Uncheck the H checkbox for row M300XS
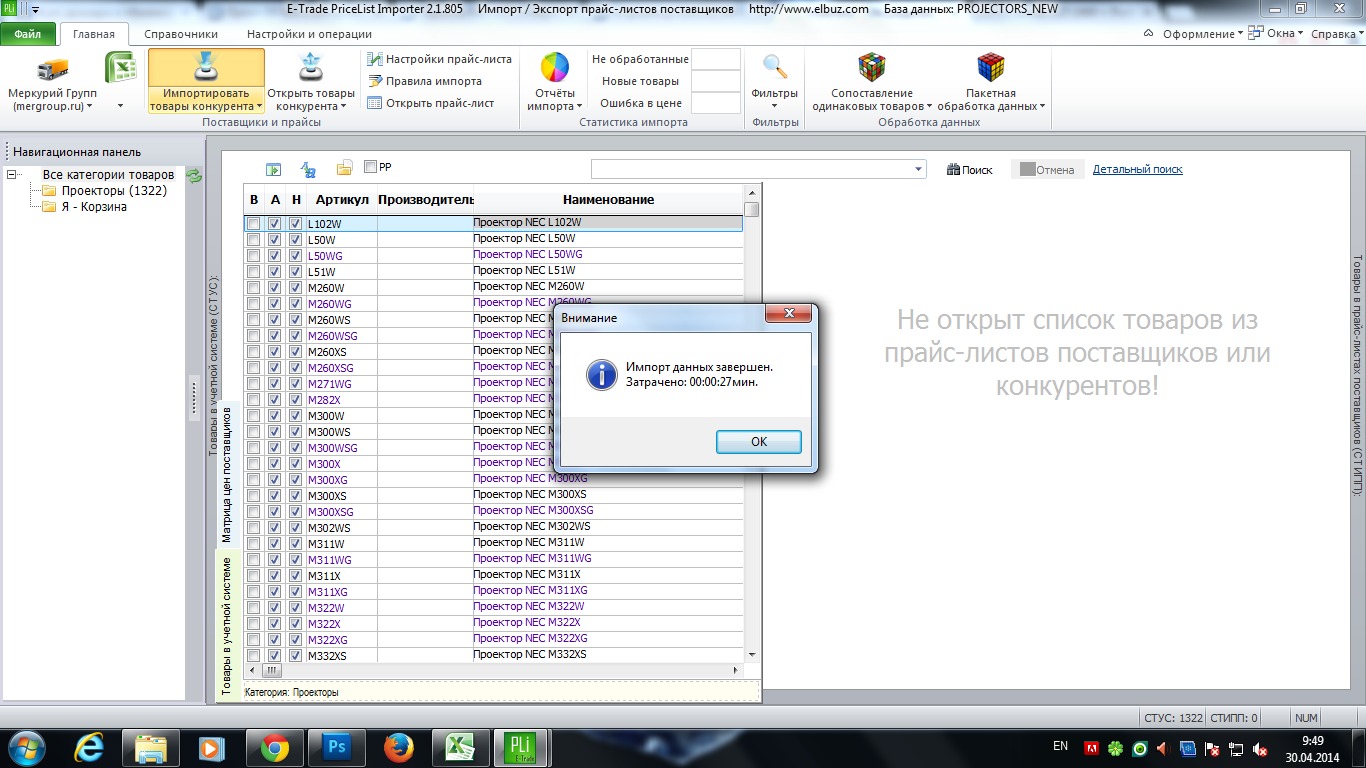1366x768 pixels. [295, 496]
